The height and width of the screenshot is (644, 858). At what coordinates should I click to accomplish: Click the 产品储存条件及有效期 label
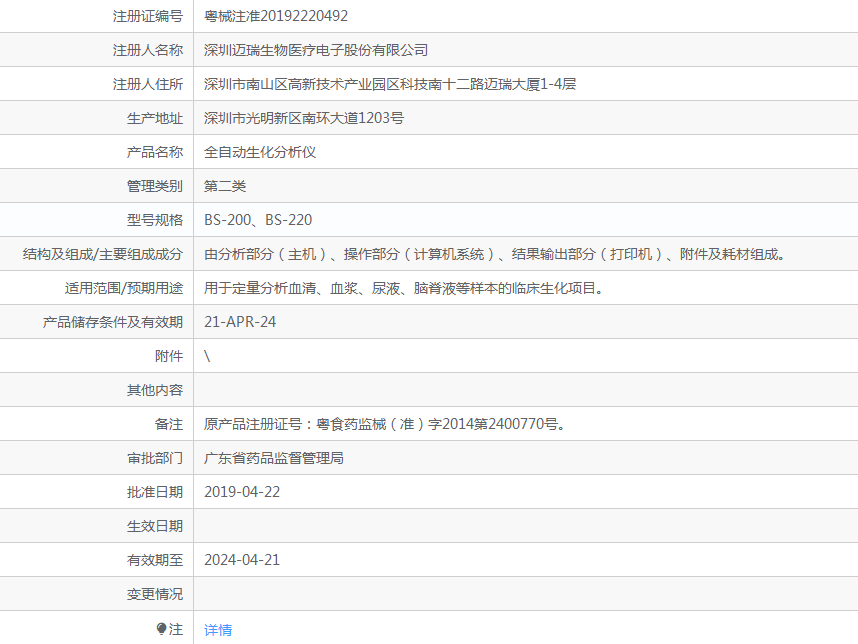tap(113, 322)
